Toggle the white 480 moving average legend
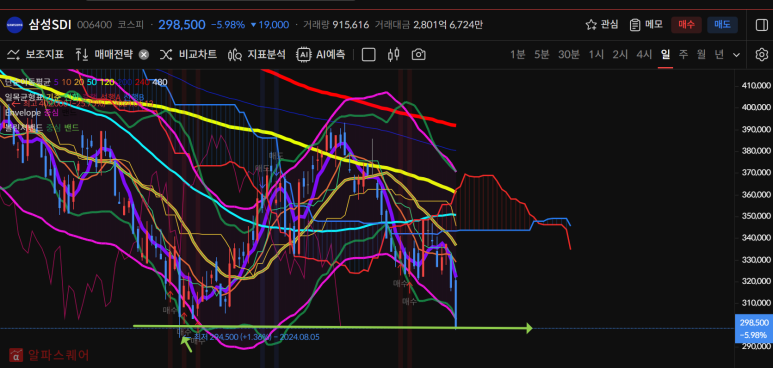 pos(160,82)
